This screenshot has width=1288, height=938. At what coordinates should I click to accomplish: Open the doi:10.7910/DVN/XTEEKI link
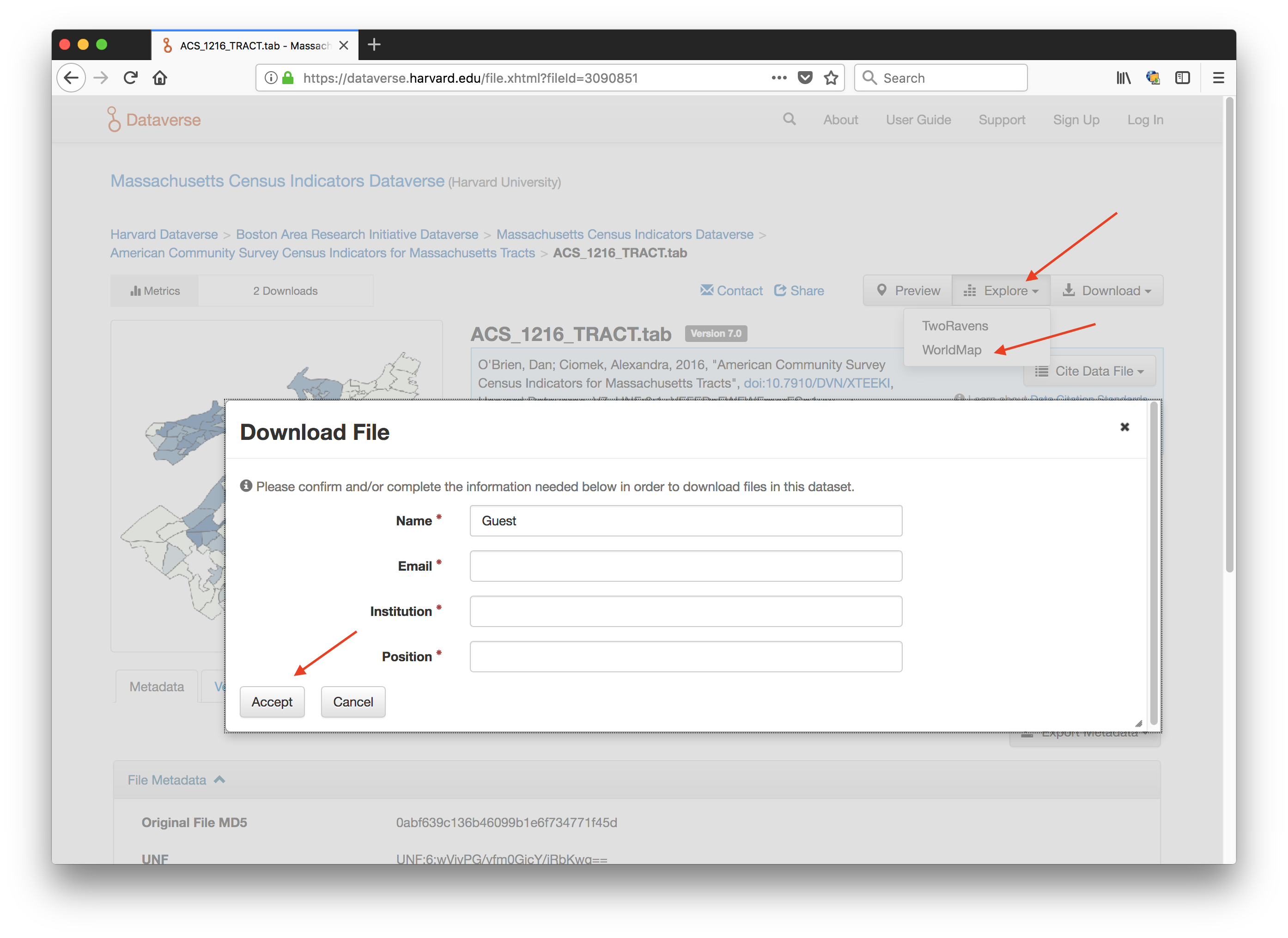tap(817, 383)
